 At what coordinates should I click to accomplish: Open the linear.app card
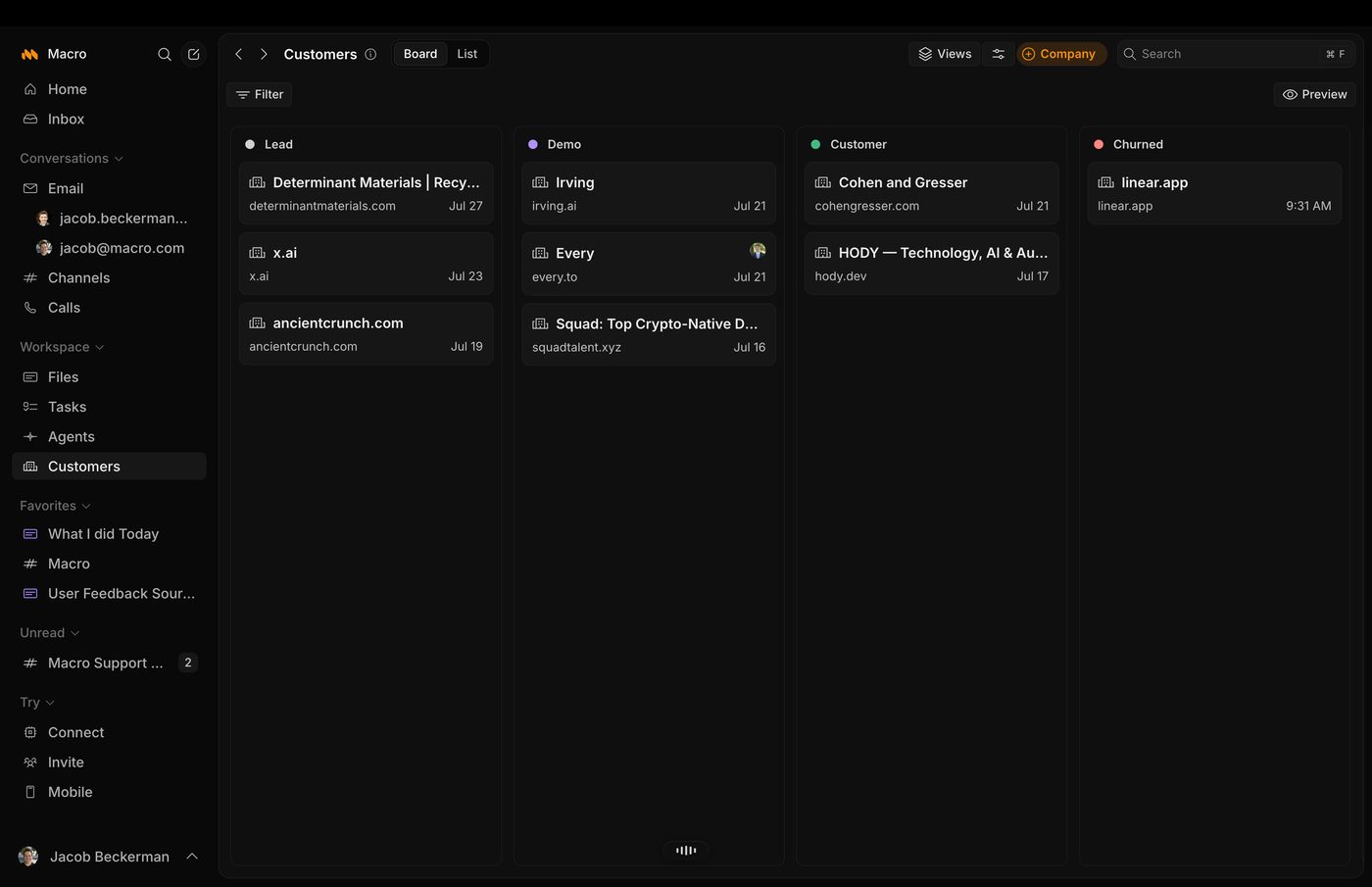pos(1214,193)
